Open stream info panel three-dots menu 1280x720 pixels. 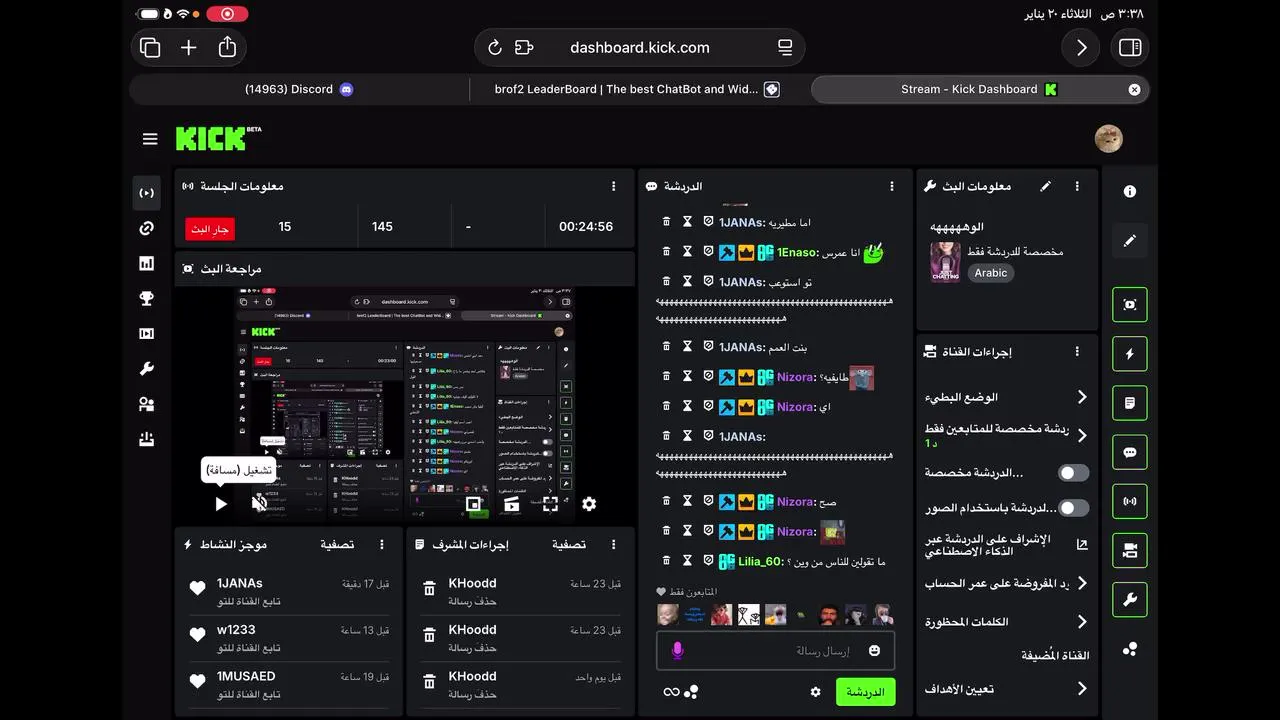tap(1077, 186)
